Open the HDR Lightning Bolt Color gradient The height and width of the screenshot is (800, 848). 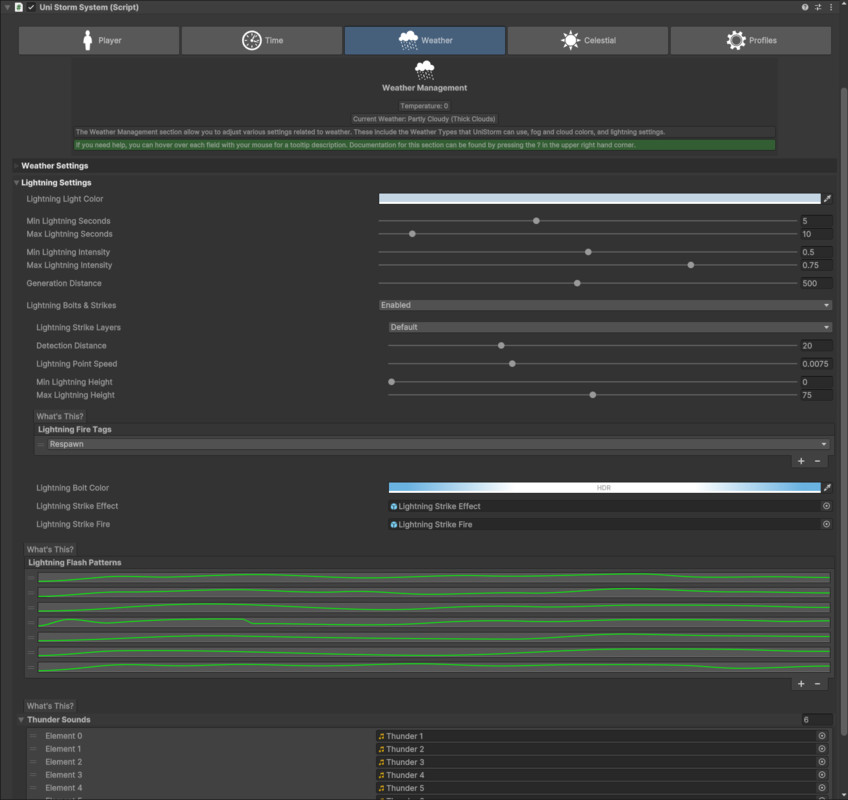click(604, 487)
